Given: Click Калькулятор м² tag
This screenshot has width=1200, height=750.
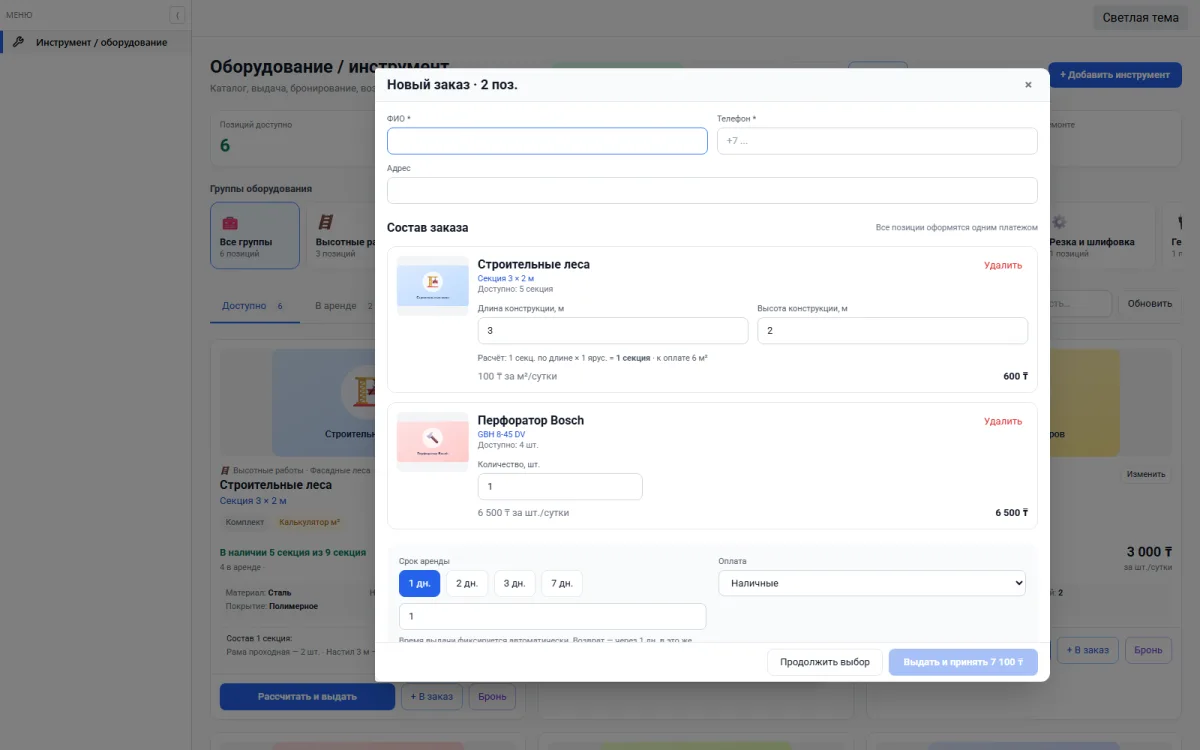Looking at the screenshot, I should [309, 522].
